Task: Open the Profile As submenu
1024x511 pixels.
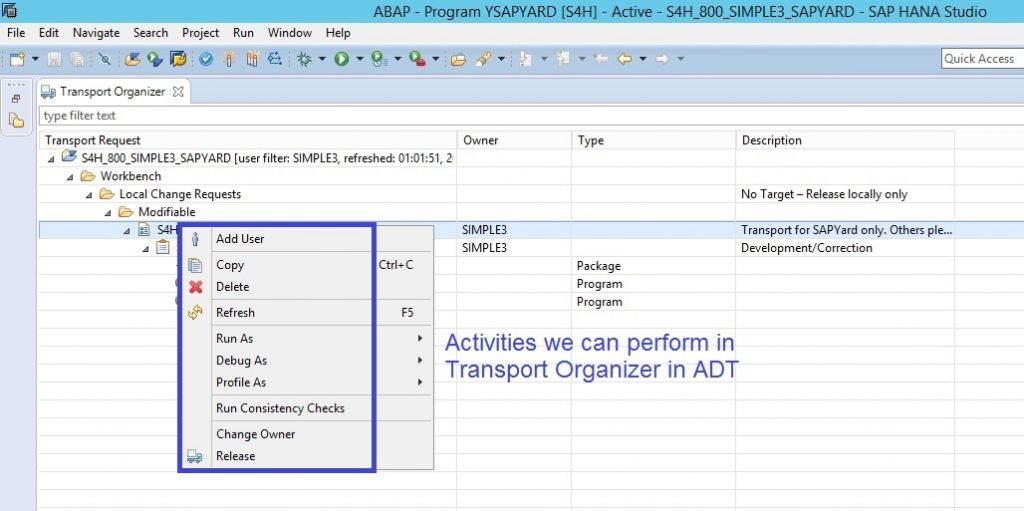Action: pyautogui.click(x=306, y=382)
